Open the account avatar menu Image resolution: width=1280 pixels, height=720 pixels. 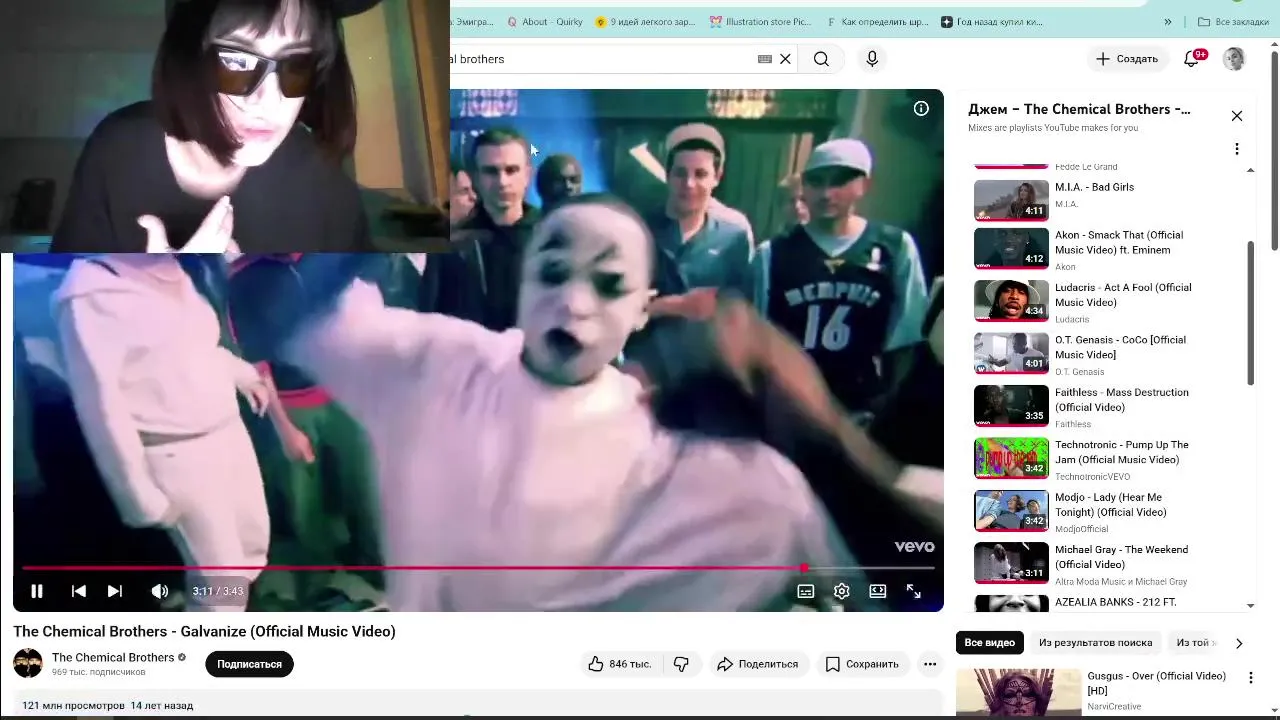pyautogui.click(x=1234, y=59)
